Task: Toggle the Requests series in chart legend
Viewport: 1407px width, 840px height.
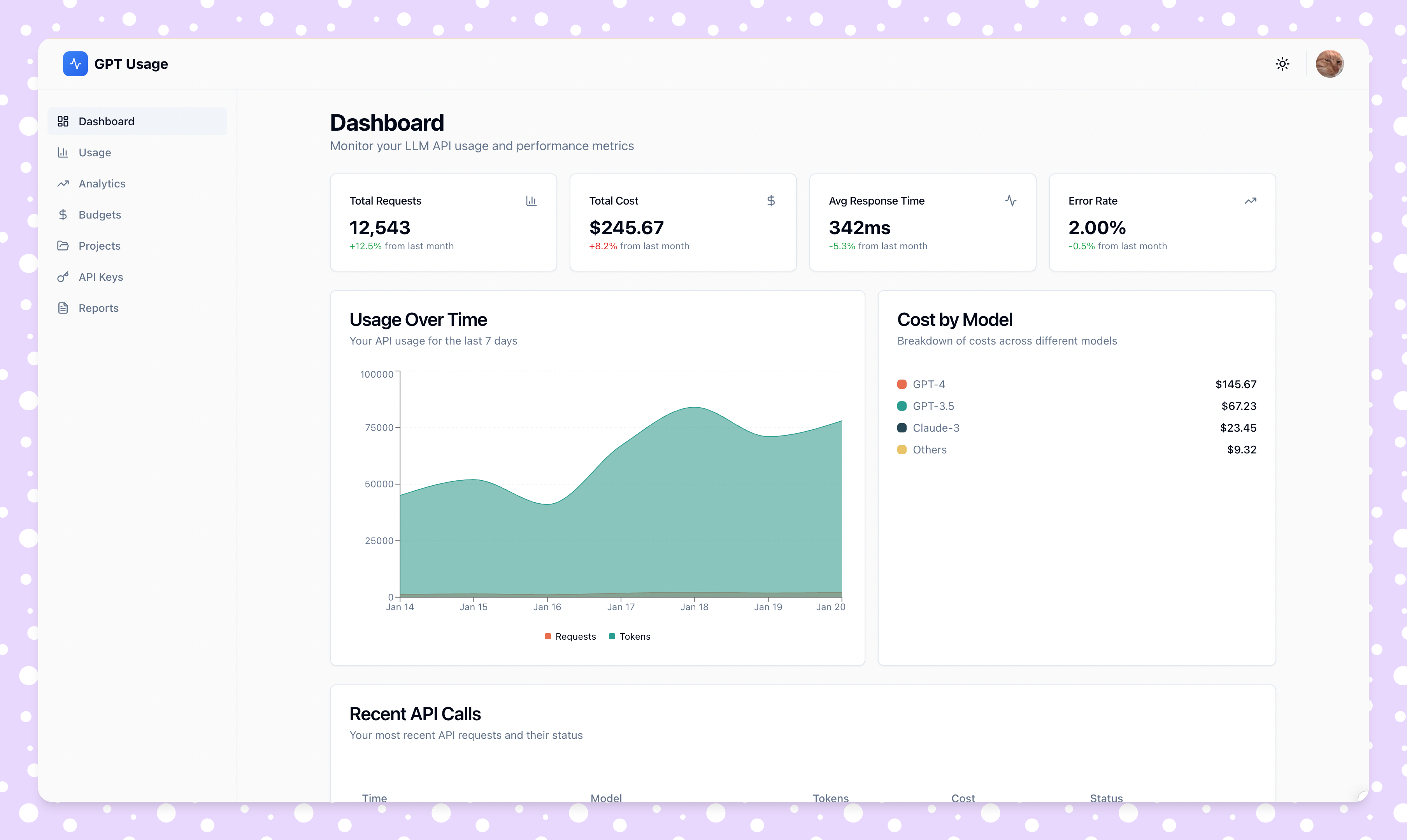Action: [x=570, y=636]
